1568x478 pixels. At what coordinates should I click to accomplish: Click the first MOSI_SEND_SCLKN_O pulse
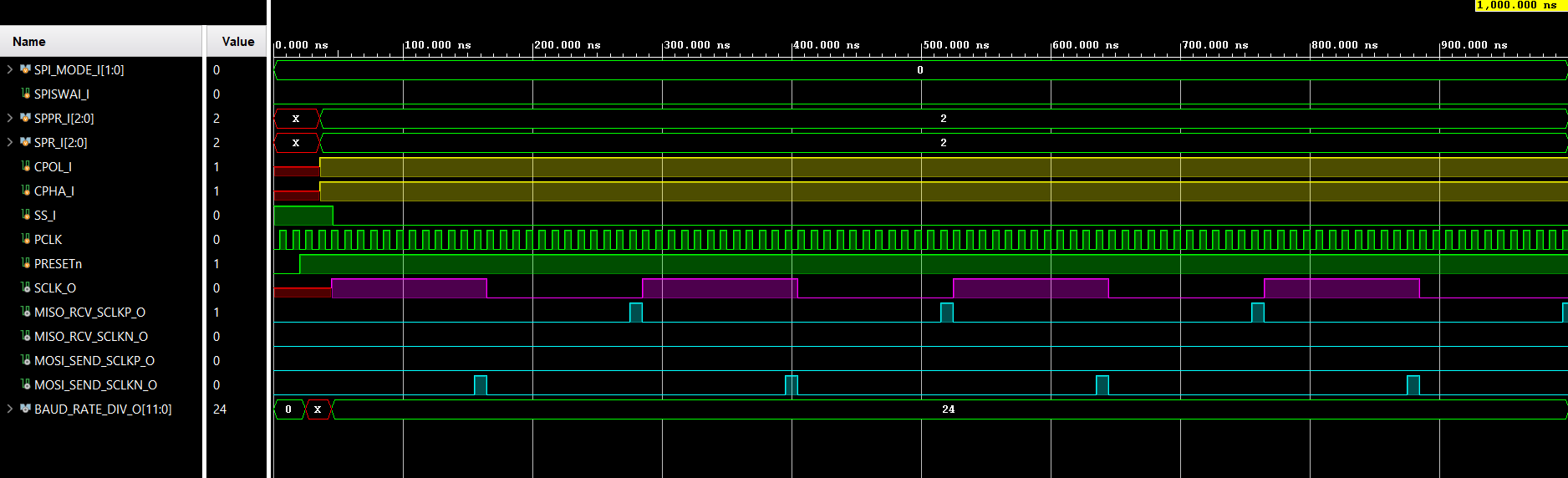point(481,385)
